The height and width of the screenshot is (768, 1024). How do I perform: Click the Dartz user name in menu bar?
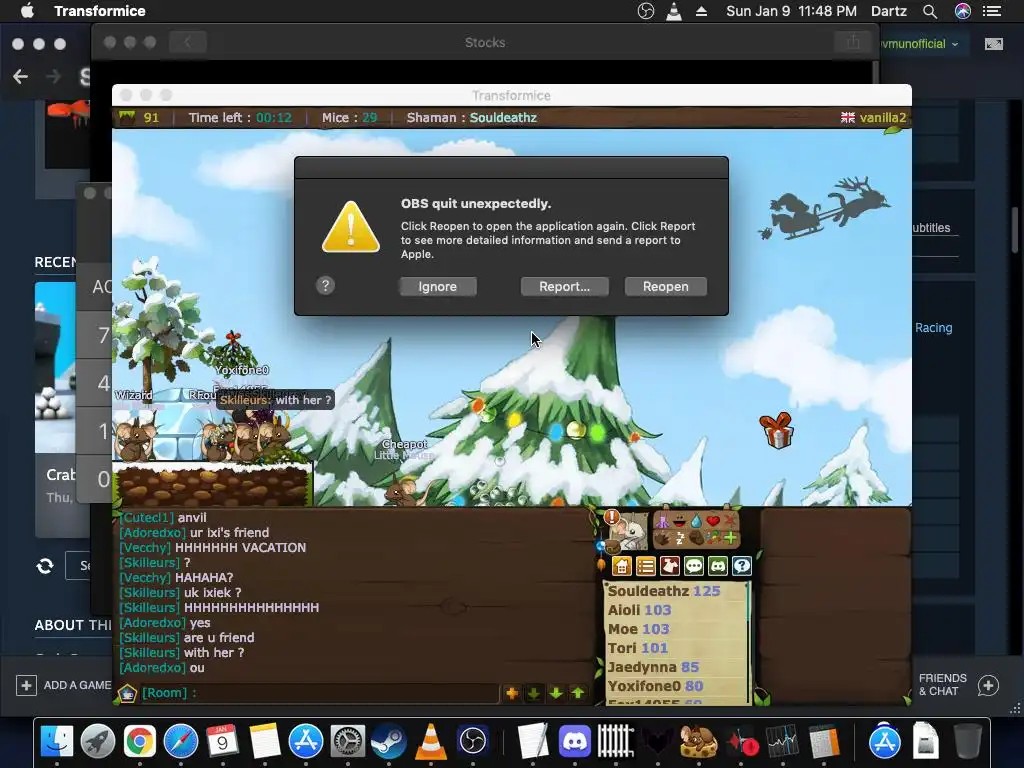(889, 11)
